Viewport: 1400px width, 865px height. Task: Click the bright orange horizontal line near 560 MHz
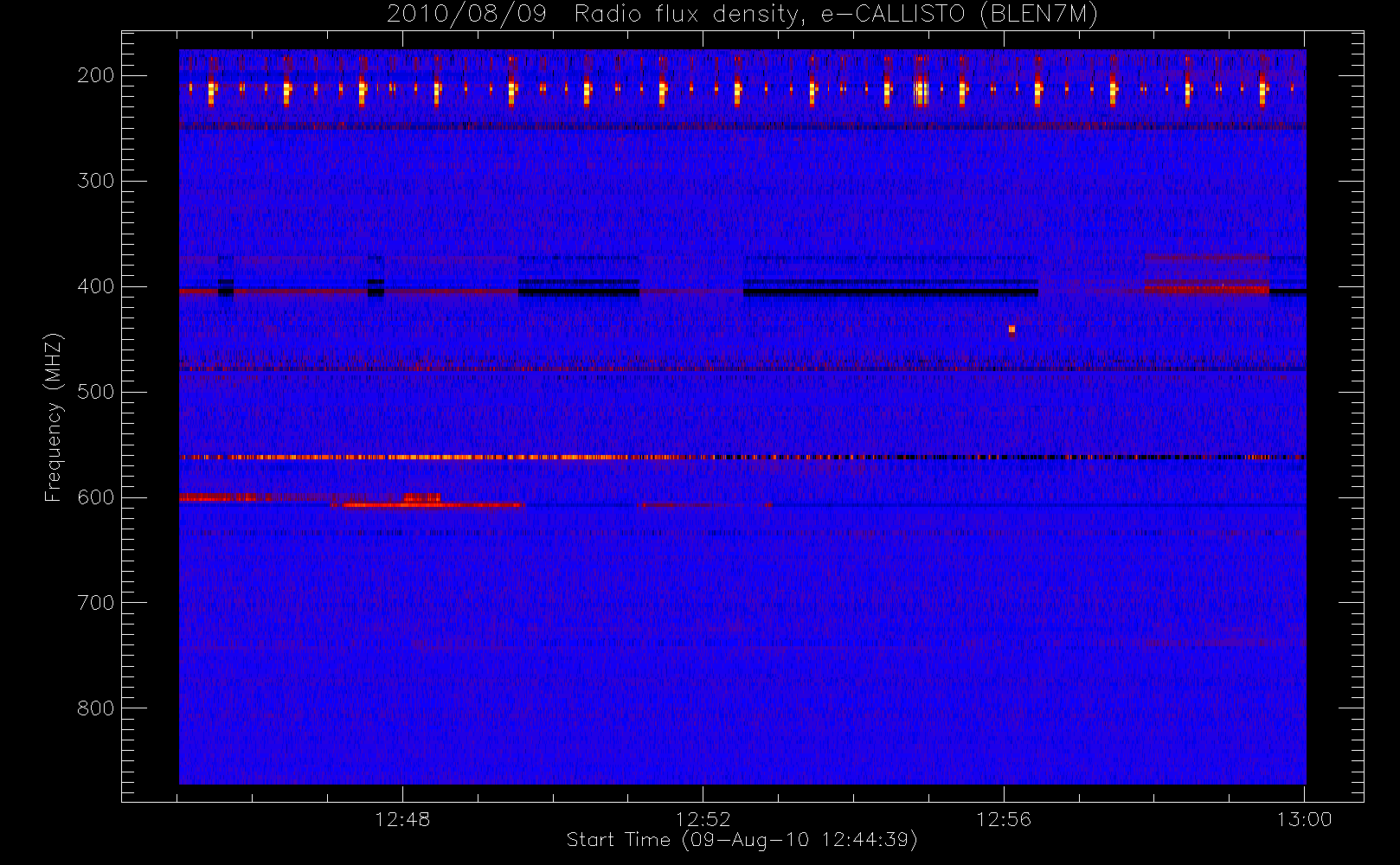pos(742,457)
